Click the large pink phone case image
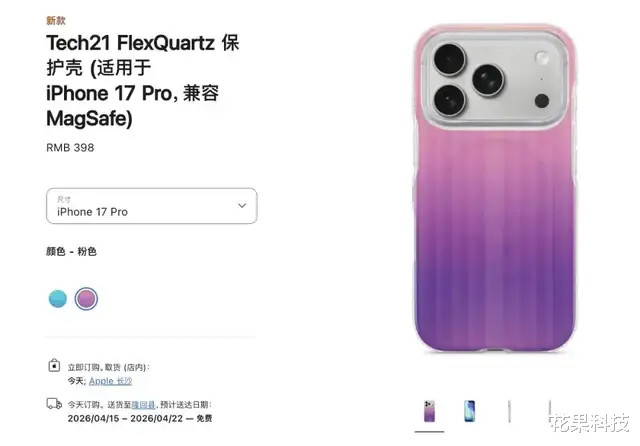This screenshot has width=640, height=446. [x=495, y=189]
